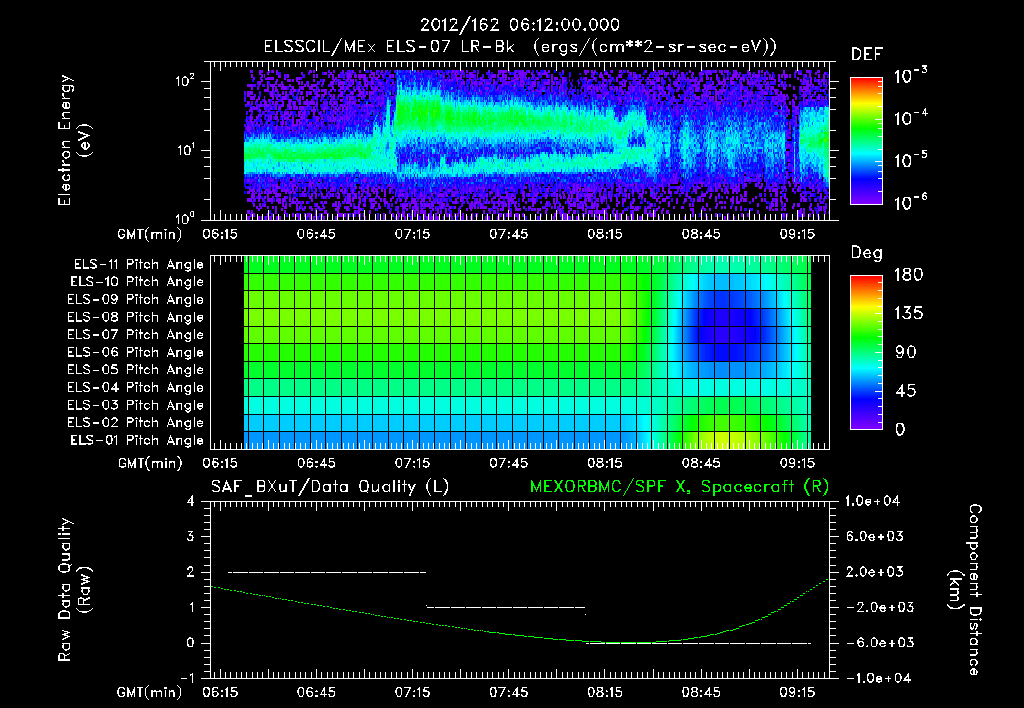This screenshot has height=708, width=1024.
Task: Click the dark blue region in pitch angle grid
Action: (x=730, y=325)
